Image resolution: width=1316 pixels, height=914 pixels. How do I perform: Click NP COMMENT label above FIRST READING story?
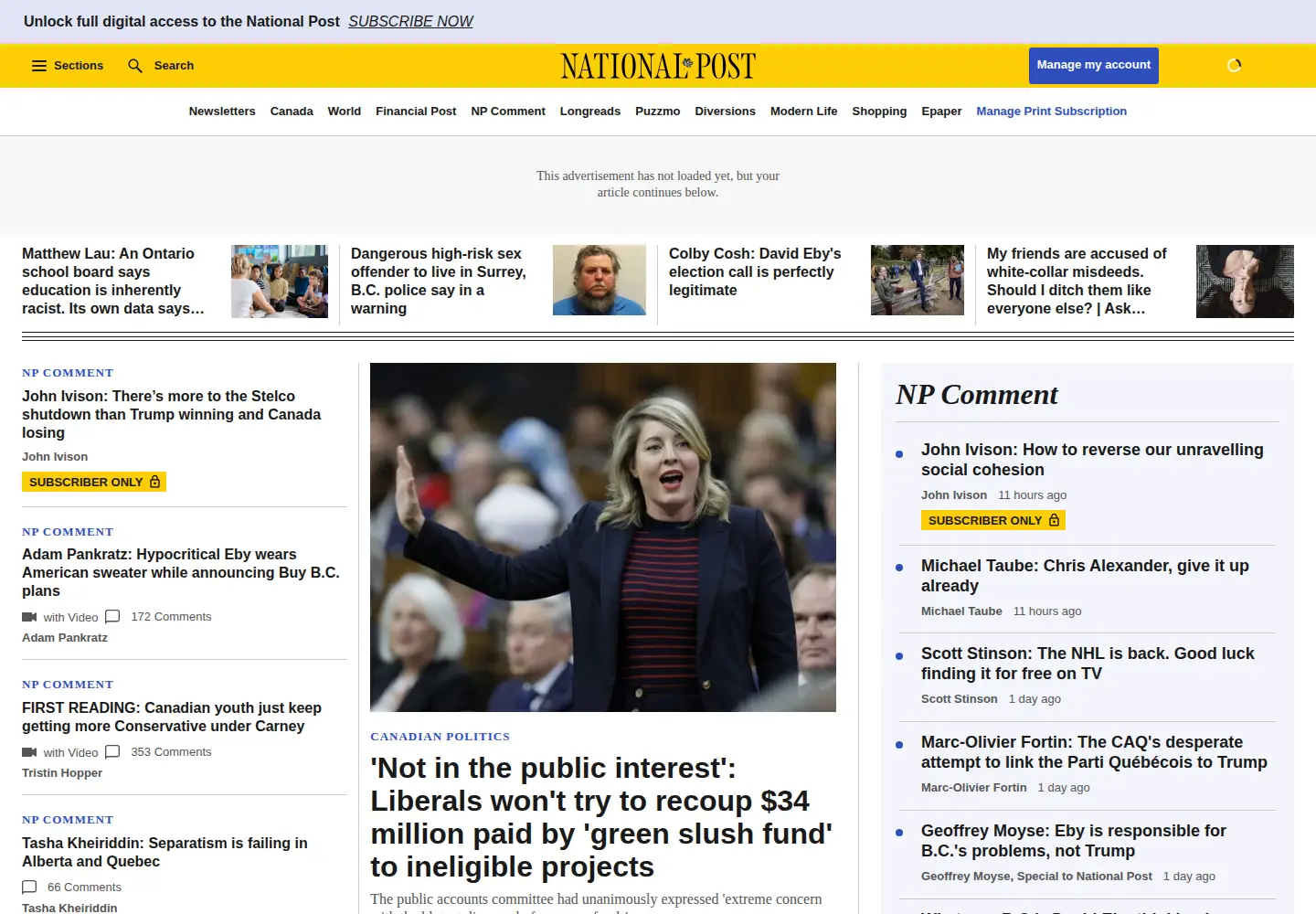[68, 685]
